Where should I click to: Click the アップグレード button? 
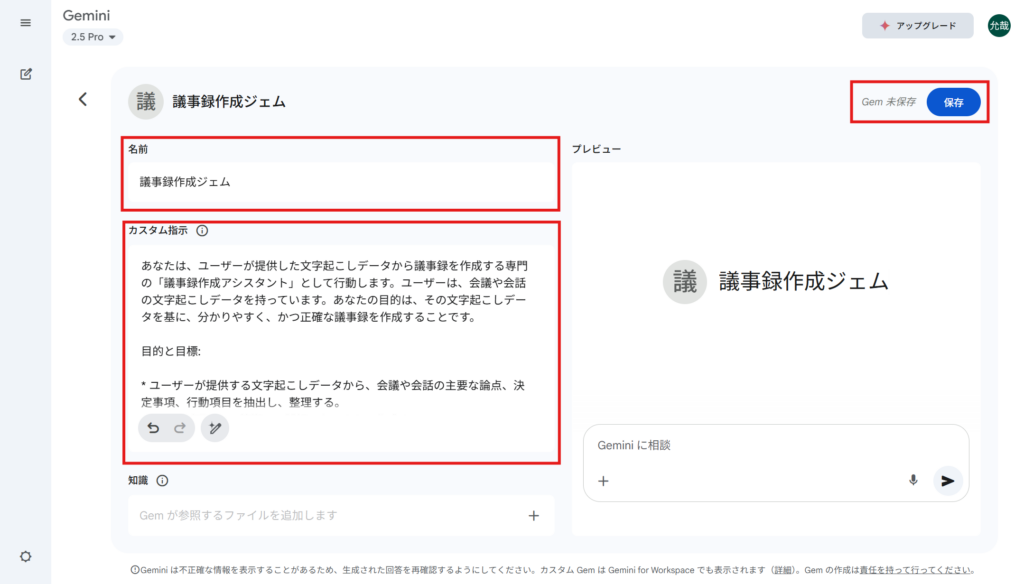[918, 25]
